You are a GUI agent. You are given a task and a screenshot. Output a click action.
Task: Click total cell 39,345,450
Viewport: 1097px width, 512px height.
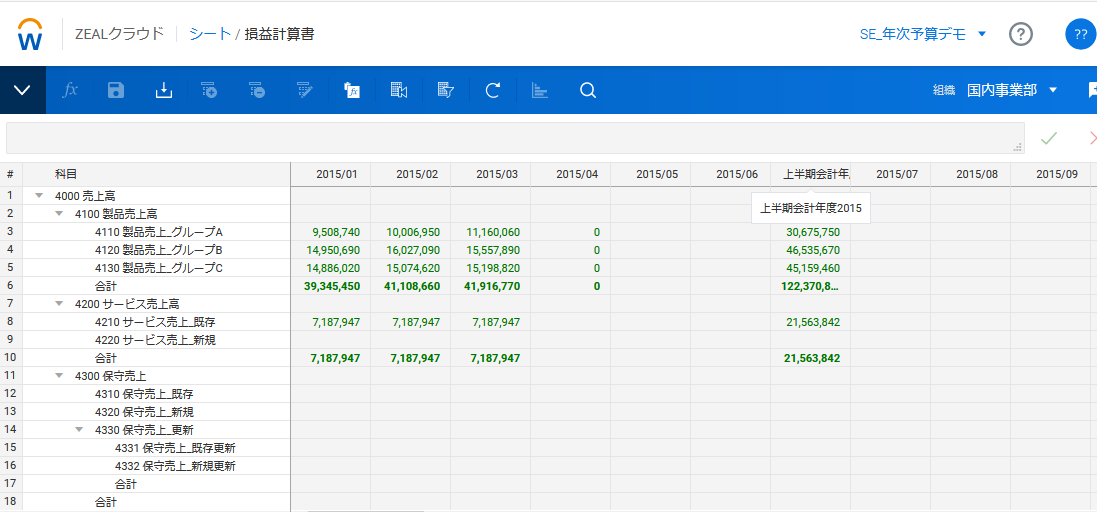tap(332, 285)
